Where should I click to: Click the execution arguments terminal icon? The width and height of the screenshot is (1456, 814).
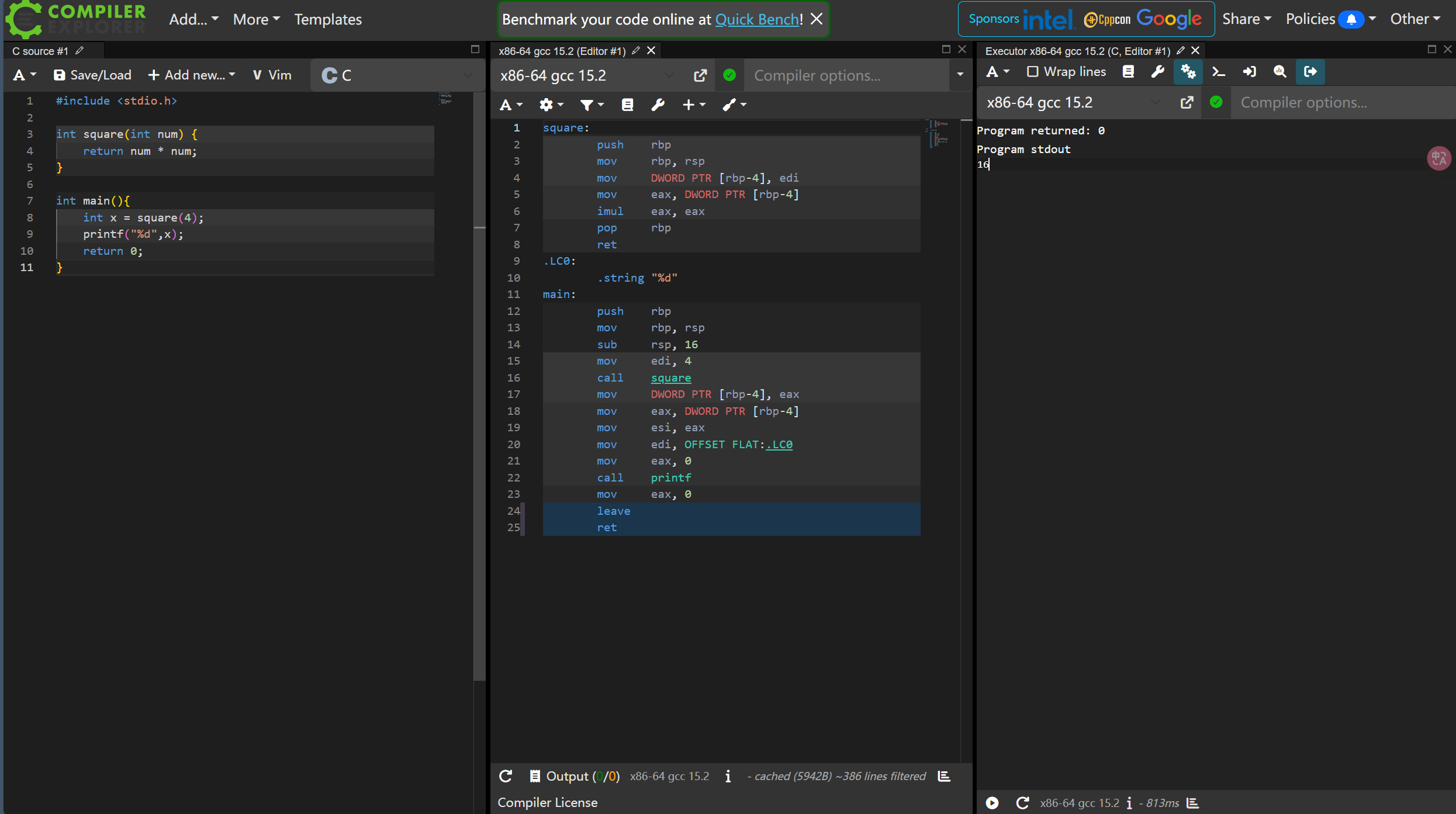click(x=1219, y=72)
